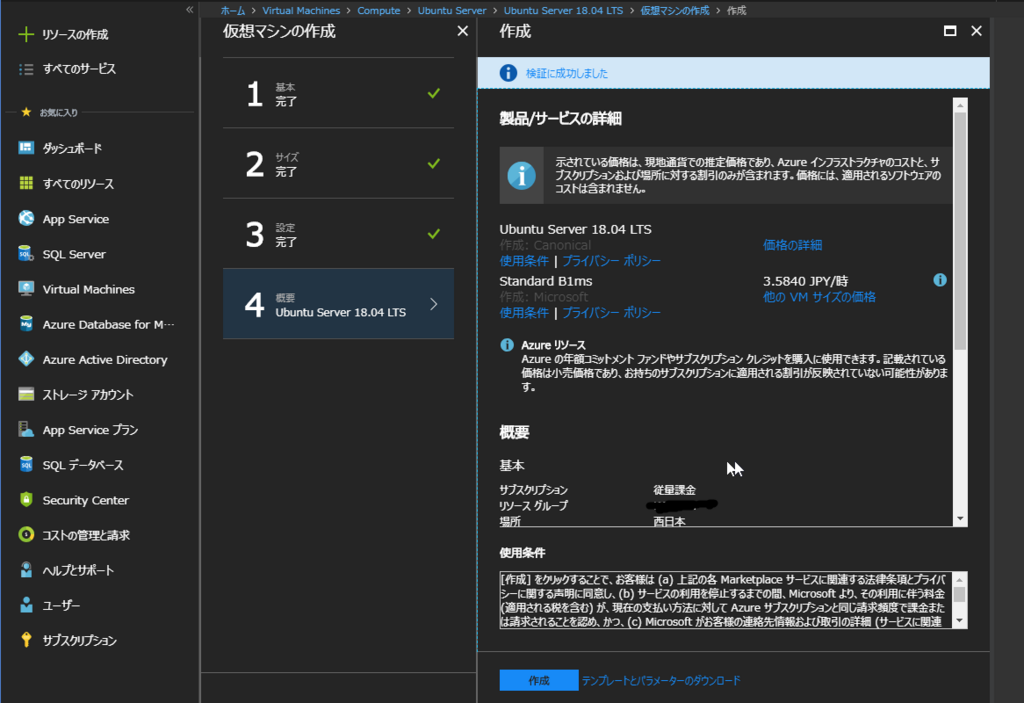Maximize the Create blade
This screenshot has height=703, width=1024.
click(x=950, y=31)
